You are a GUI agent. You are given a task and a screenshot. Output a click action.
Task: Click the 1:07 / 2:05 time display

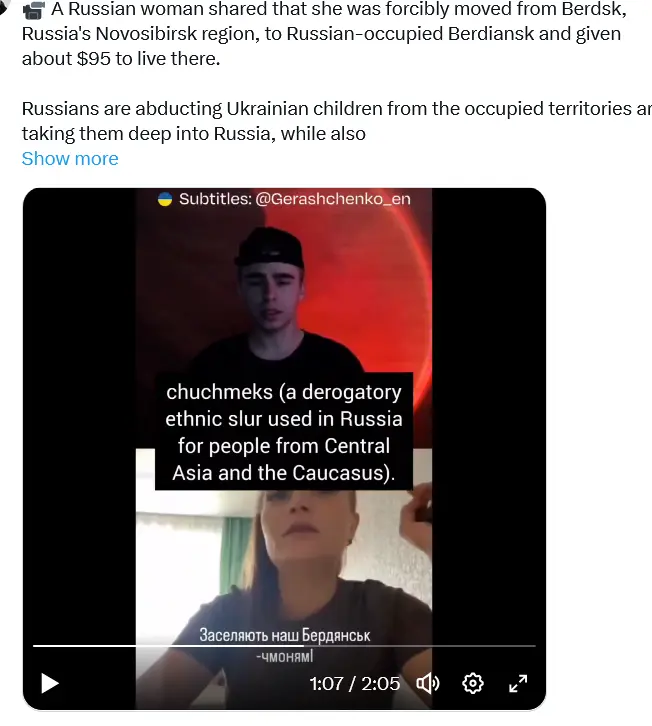point(354,684)
